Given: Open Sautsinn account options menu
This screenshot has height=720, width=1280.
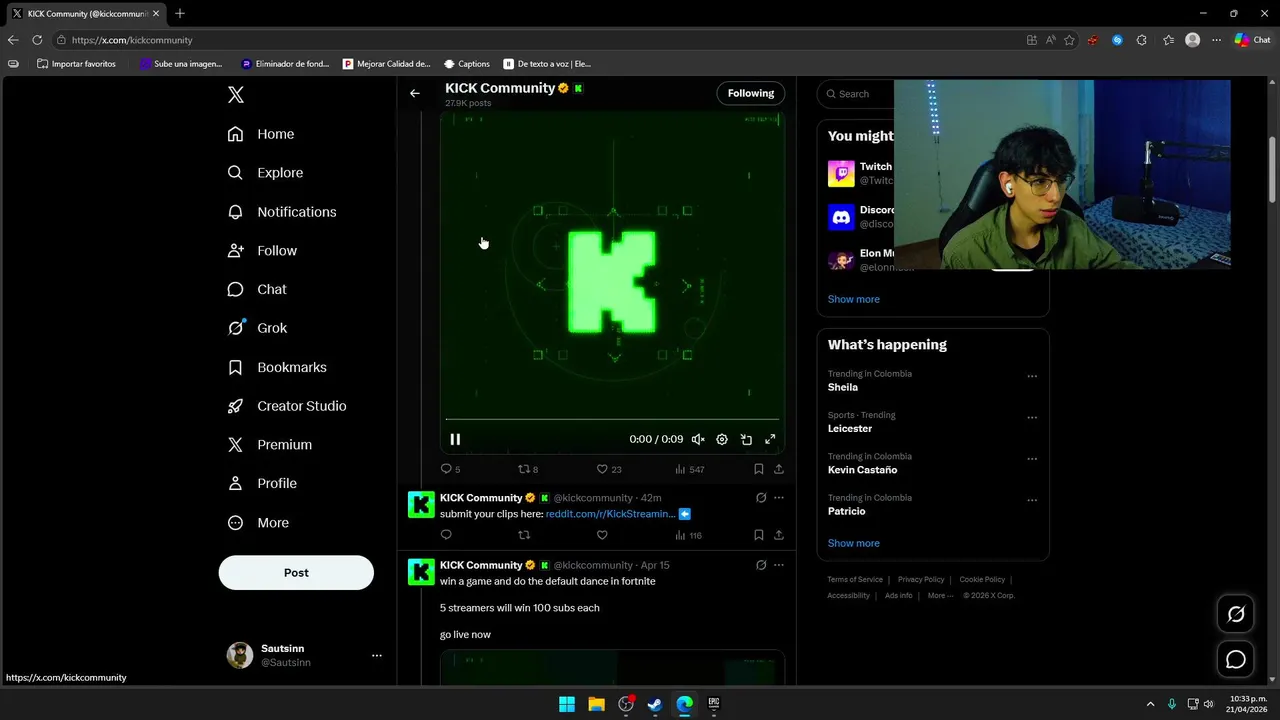Looking at the screenshot, I should click(x=377, y=655).
